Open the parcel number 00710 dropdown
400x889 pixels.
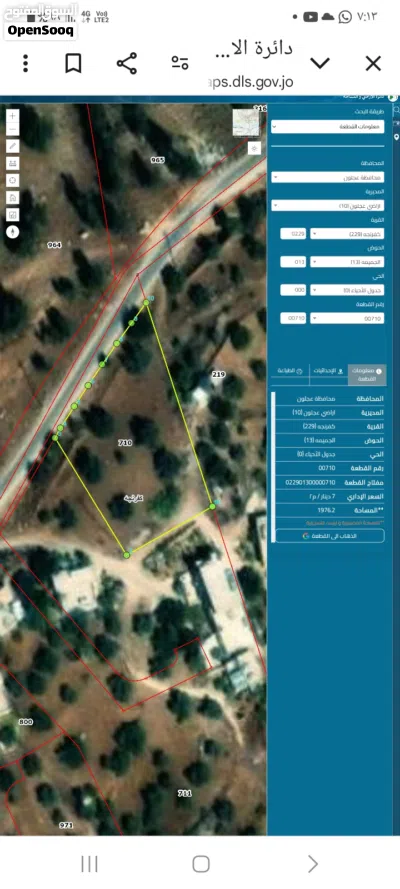pyautogui.click(x=347, y=318)
